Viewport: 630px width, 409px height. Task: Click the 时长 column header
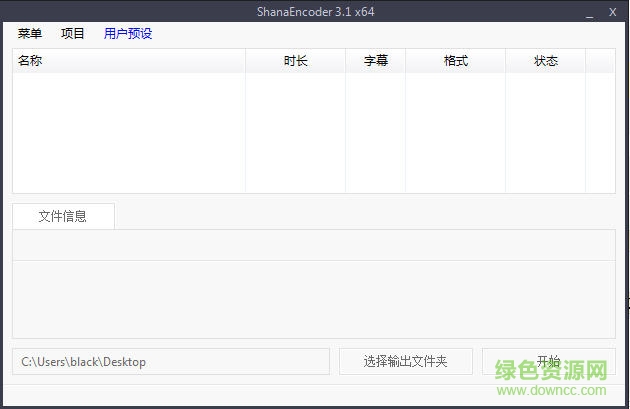click(x=296, y=61)
